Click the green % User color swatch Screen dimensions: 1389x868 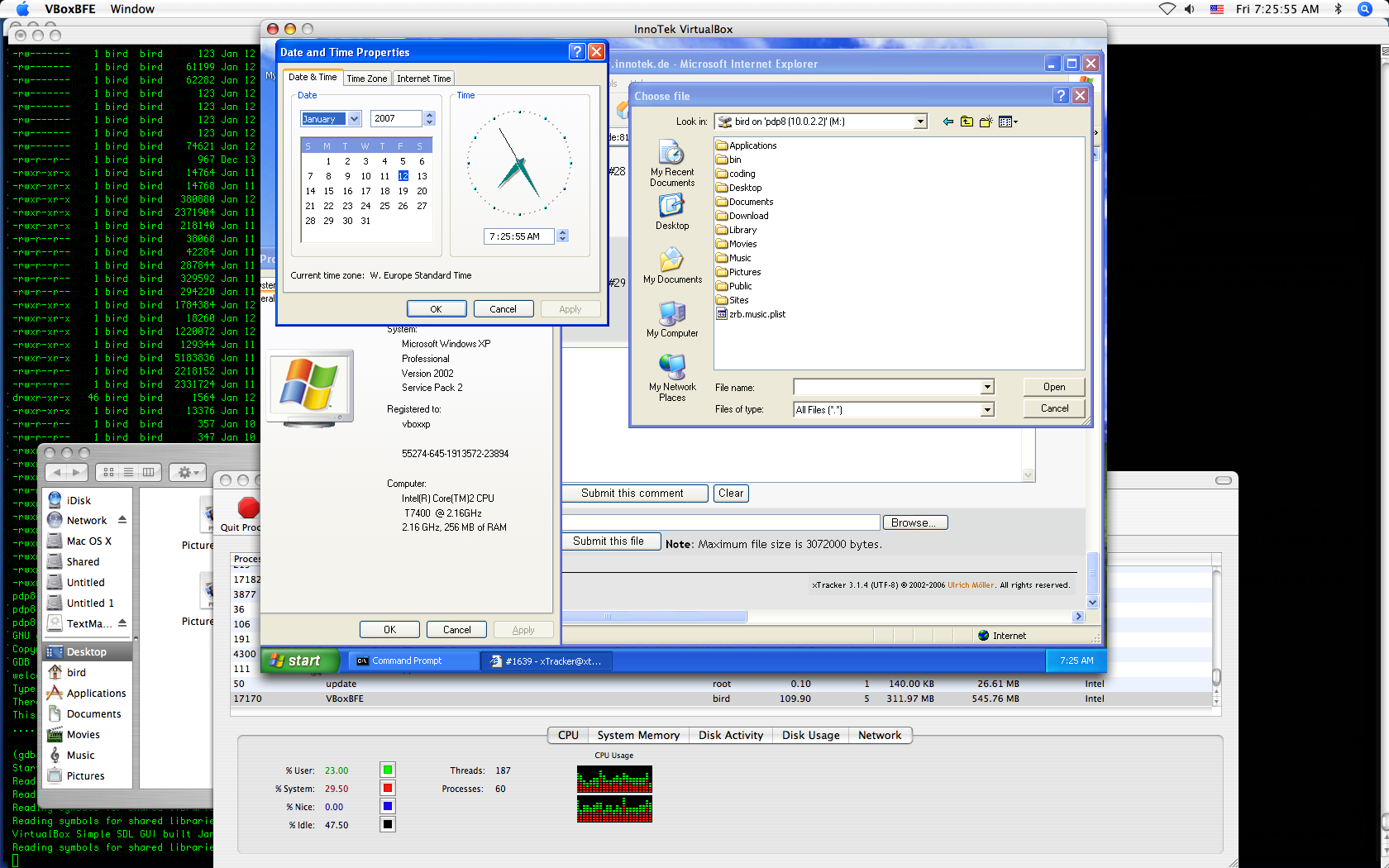click(387, 770)
